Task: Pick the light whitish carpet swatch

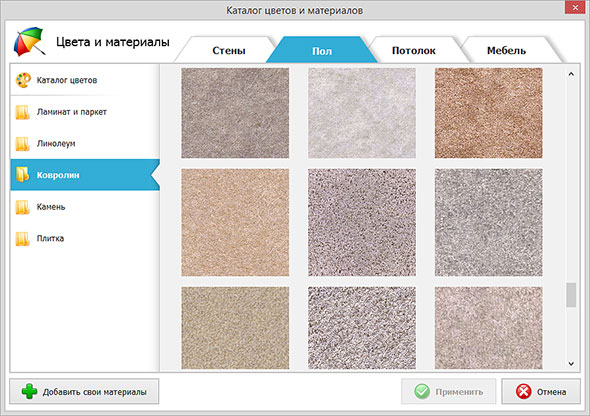Action: 362,113
